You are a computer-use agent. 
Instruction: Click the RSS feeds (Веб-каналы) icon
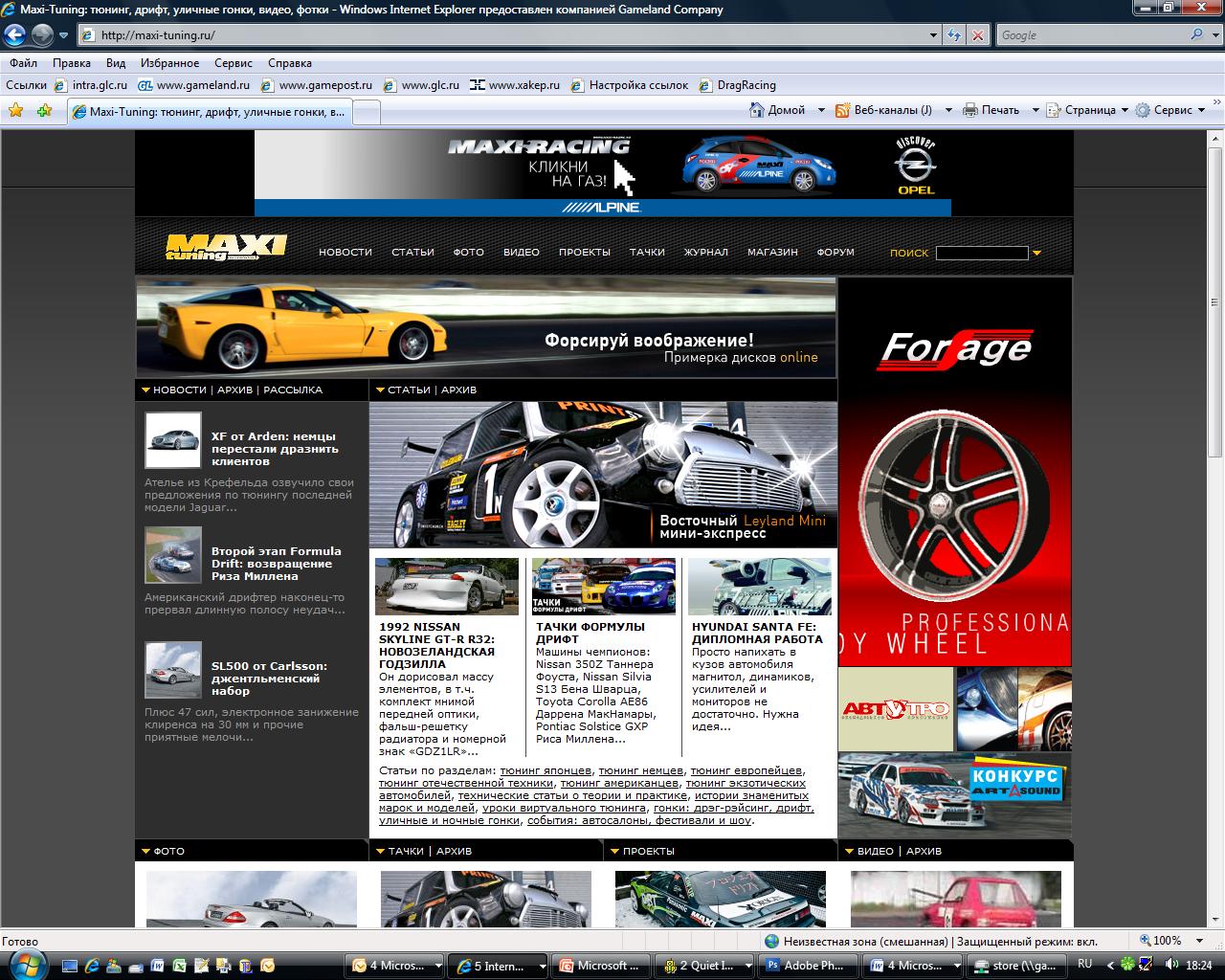(843, 110)
